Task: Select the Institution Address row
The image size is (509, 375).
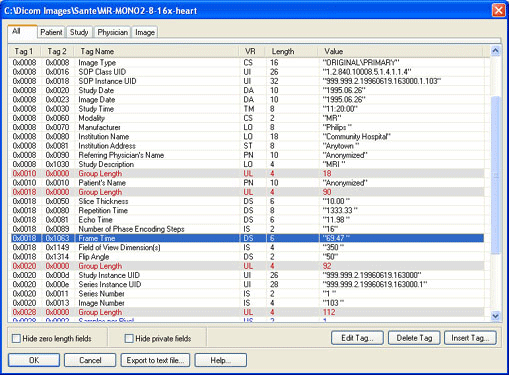Action: pos(246,146)
